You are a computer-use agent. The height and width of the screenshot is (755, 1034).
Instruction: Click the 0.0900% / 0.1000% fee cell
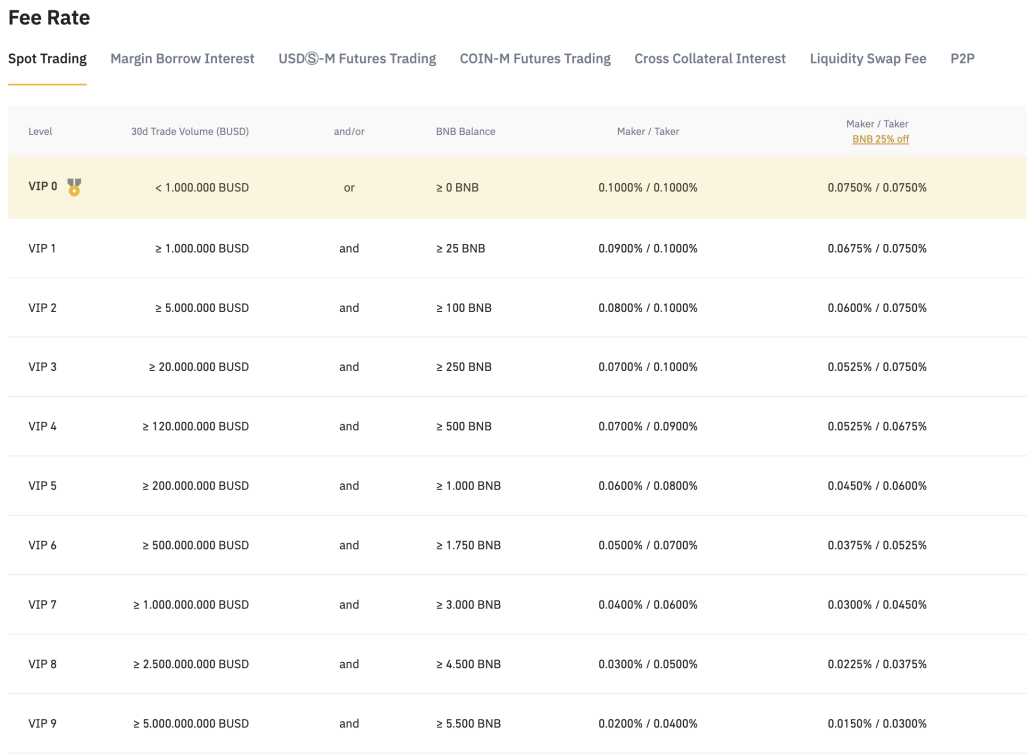pos(648,249)
